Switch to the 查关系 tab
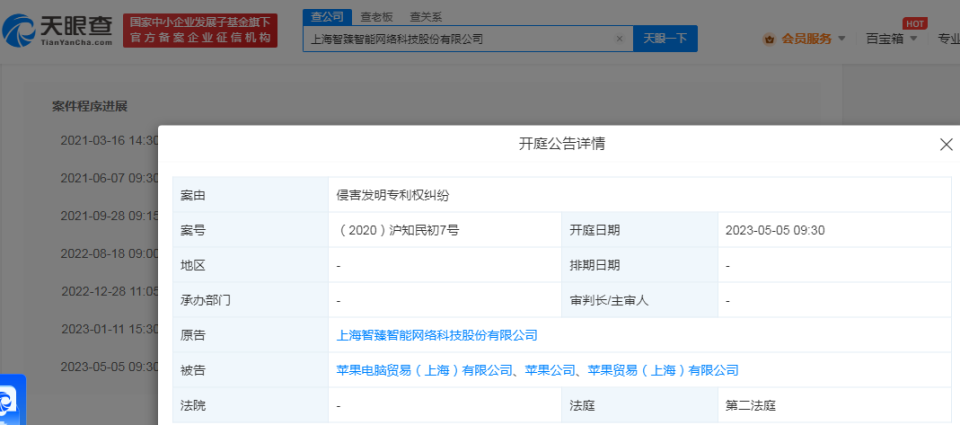Screen dimensions: 960x425 [425, 17]
